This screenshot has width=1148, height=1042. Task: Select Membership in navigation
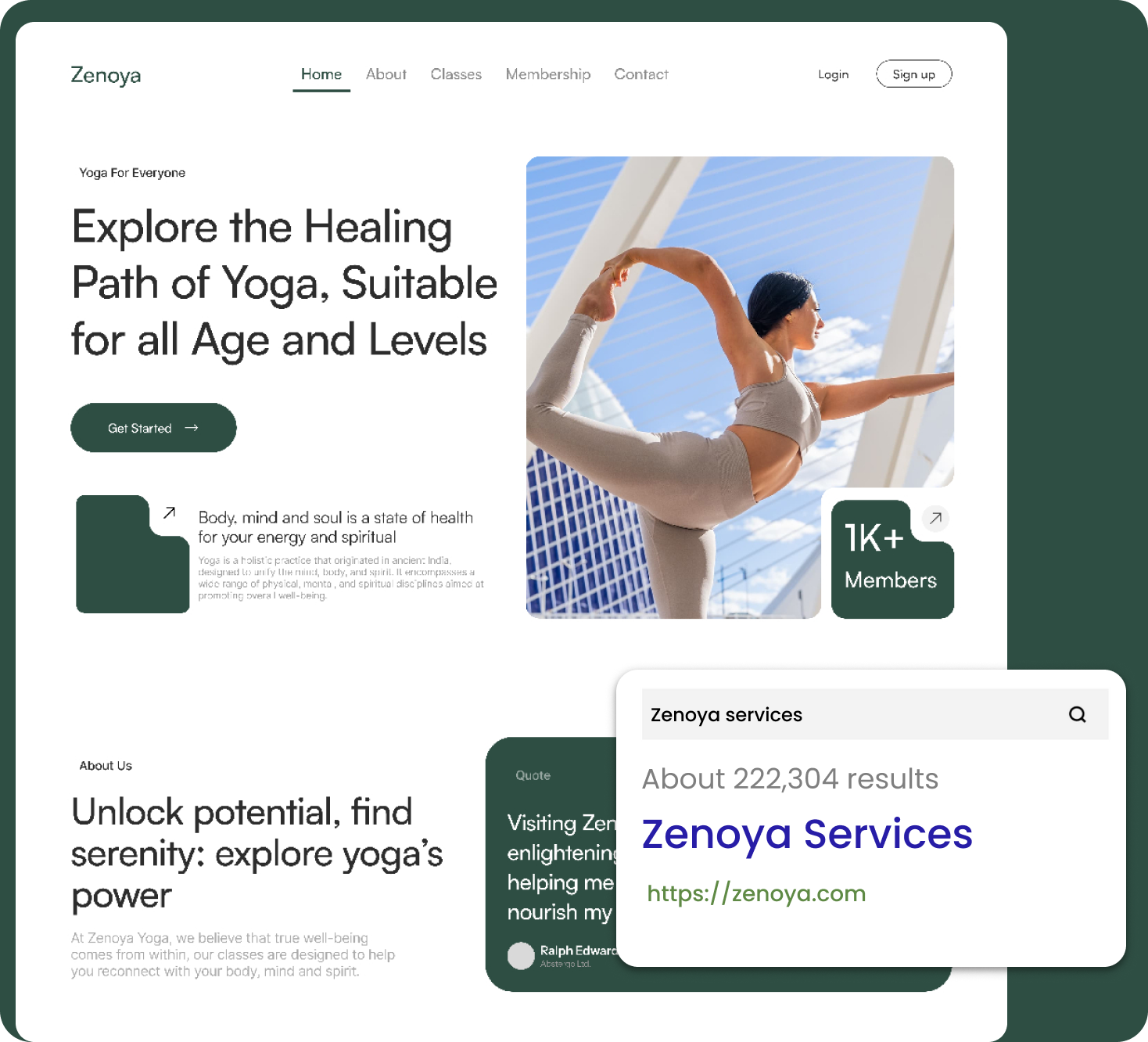[x=548, y=74]
